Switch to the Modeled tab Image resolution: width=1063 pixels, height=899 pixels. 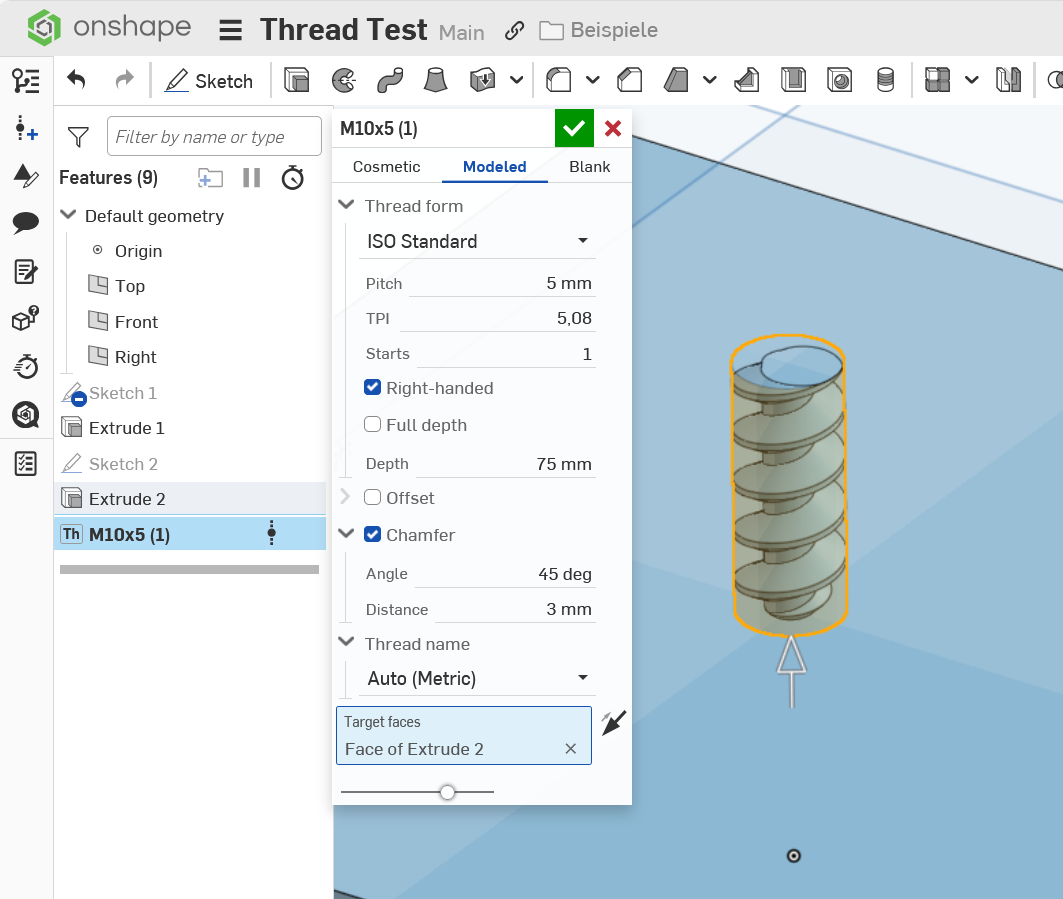[495, 167]
